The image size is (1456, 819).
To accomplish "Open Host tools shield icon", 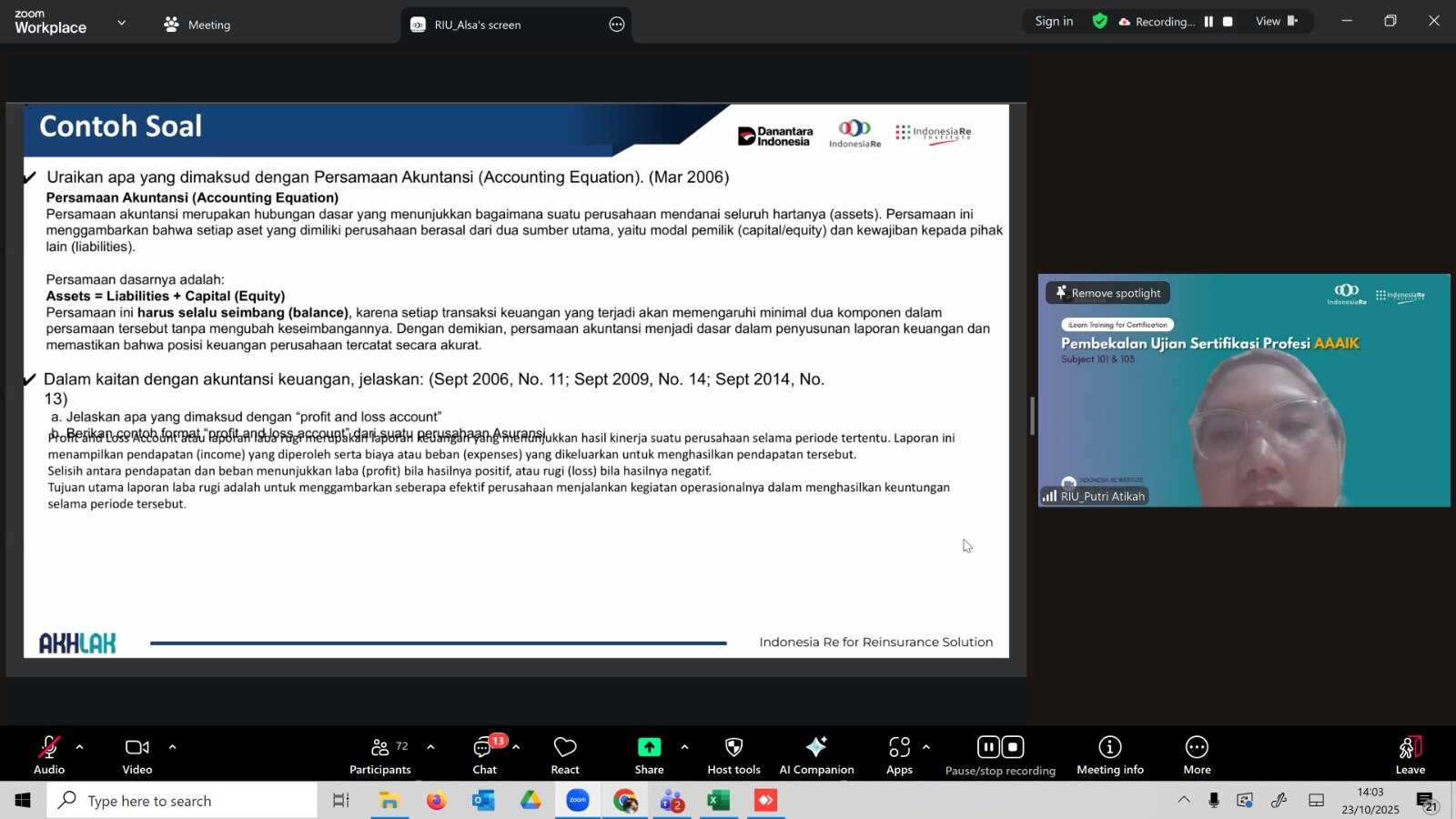I will (733, 755).
